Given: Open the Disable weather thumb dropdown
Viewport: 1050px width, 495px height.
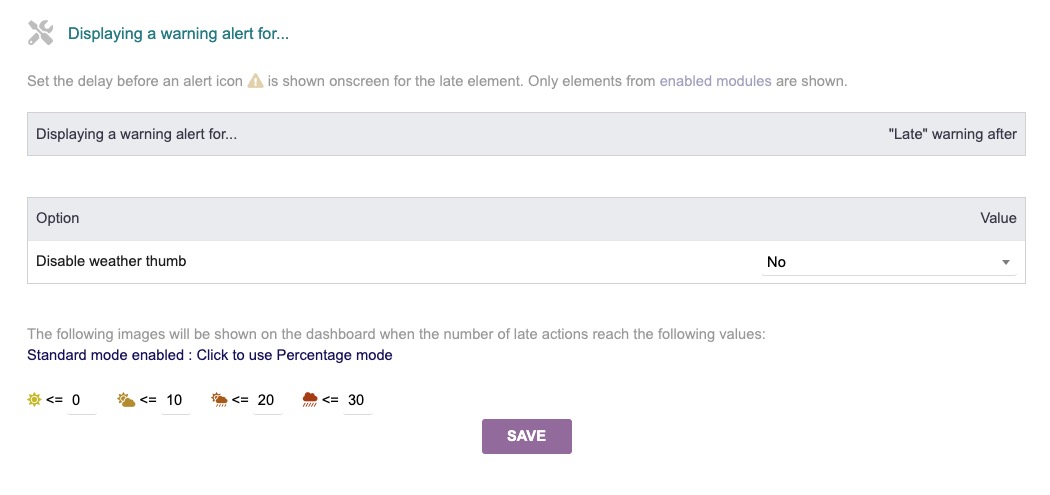Looking at the screenshot, I should [888, 262].
